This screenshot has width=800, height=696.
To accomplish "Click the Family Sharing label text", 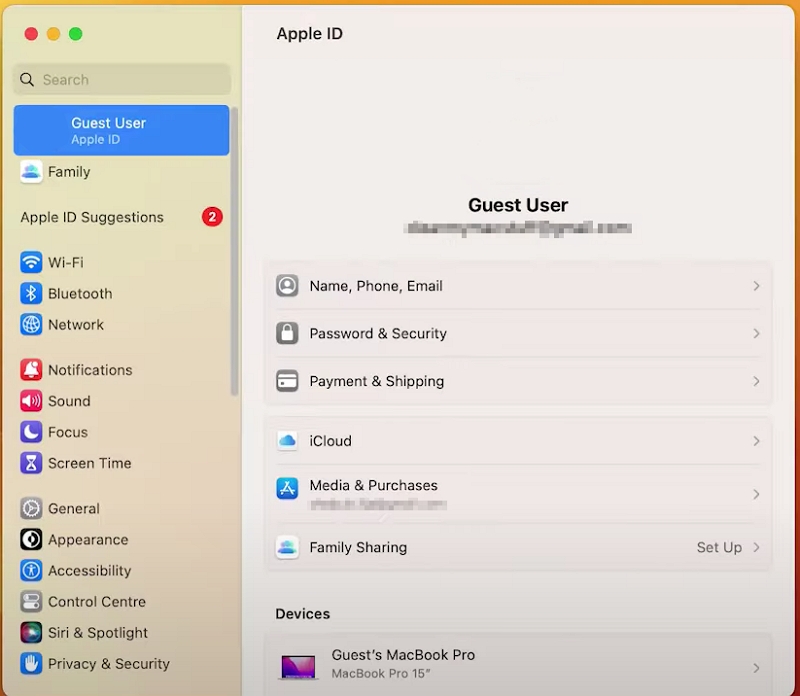I will point(358,548).
